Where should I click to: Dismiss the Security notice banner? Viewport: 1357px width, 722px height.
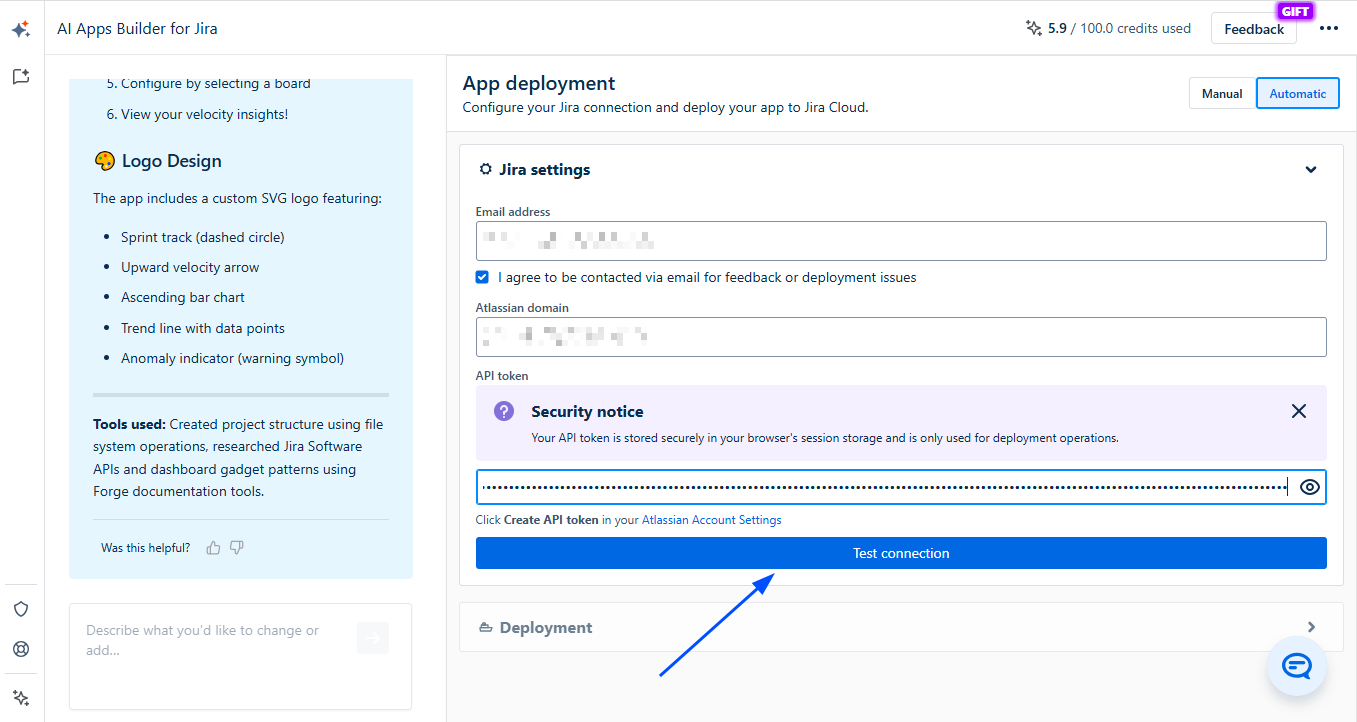pos(1298,411)
